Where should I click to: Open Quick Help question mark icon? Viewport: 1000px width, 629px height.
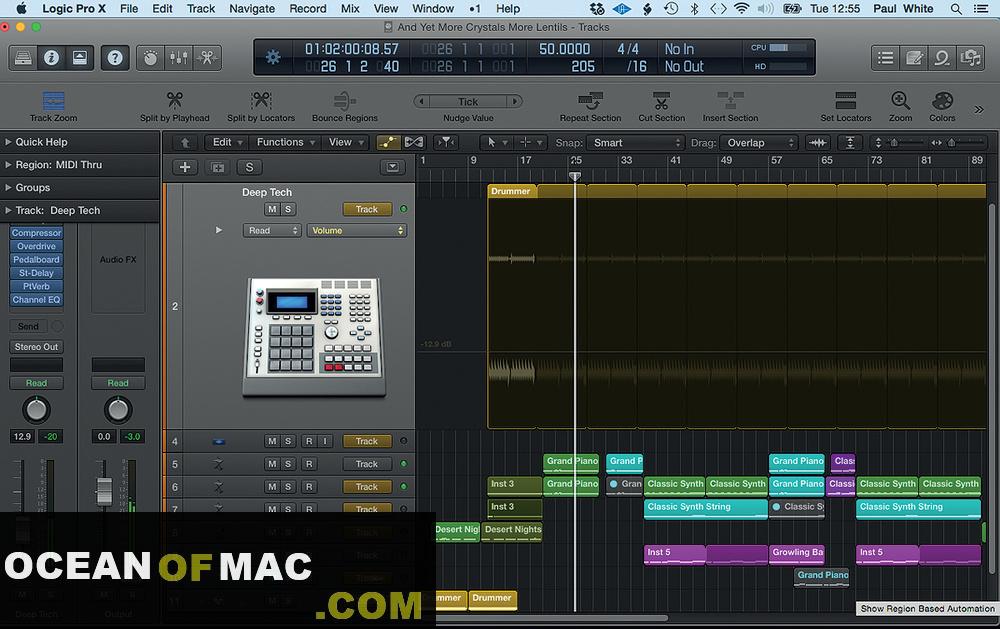115,58
